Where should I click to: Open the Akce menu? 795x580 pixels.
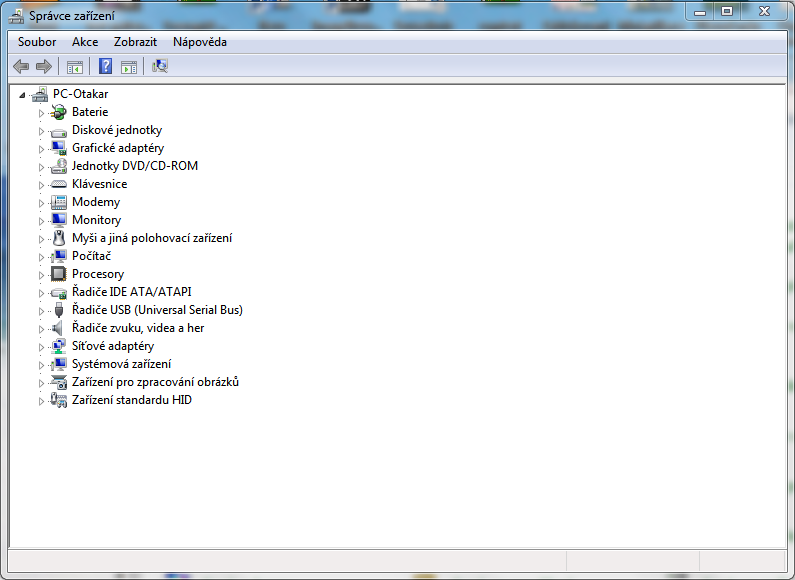85,42
